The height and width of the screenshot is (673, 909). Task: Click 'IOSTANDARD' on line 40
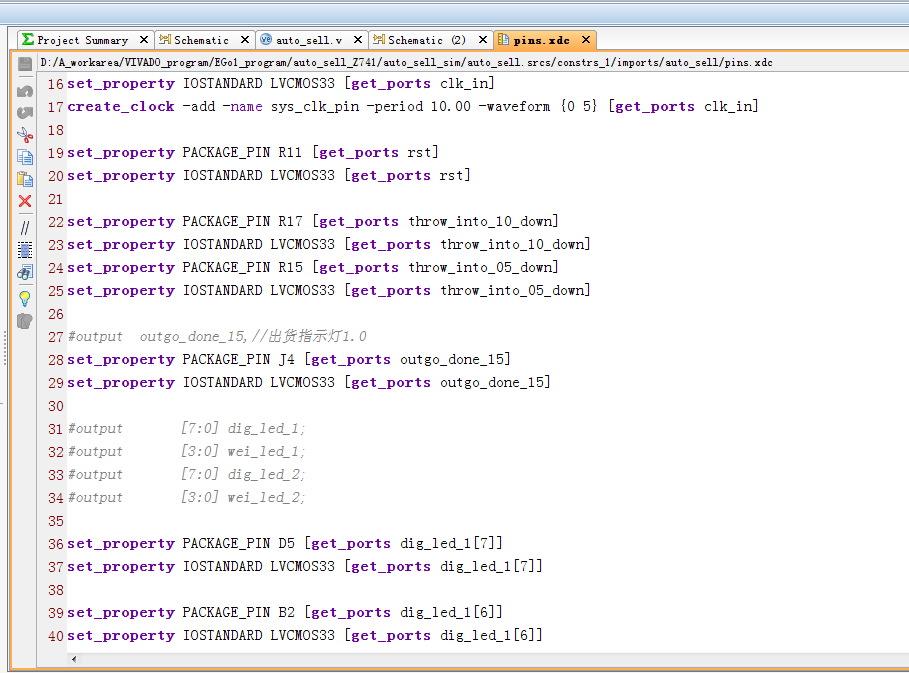coord(223,635)
